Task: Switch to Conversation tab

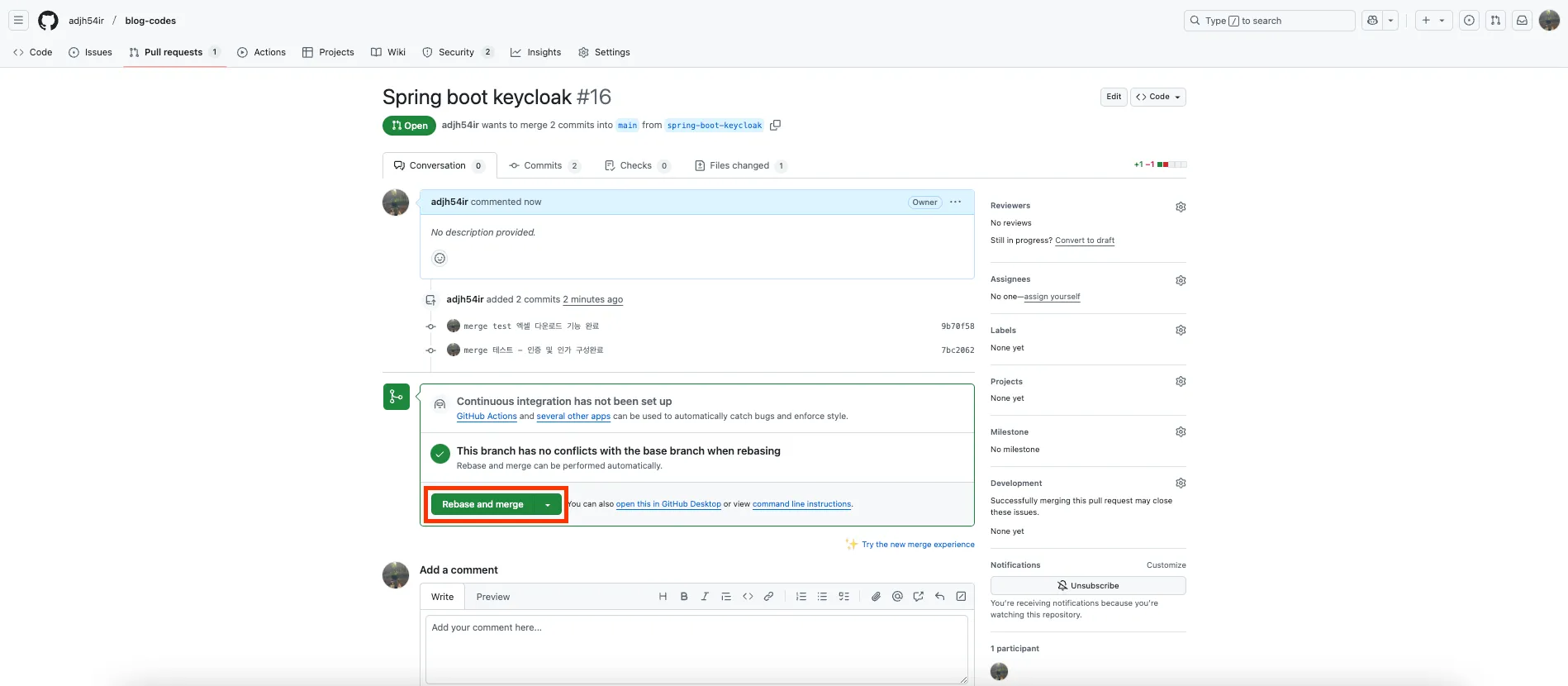Action: [x=440, y=165]
